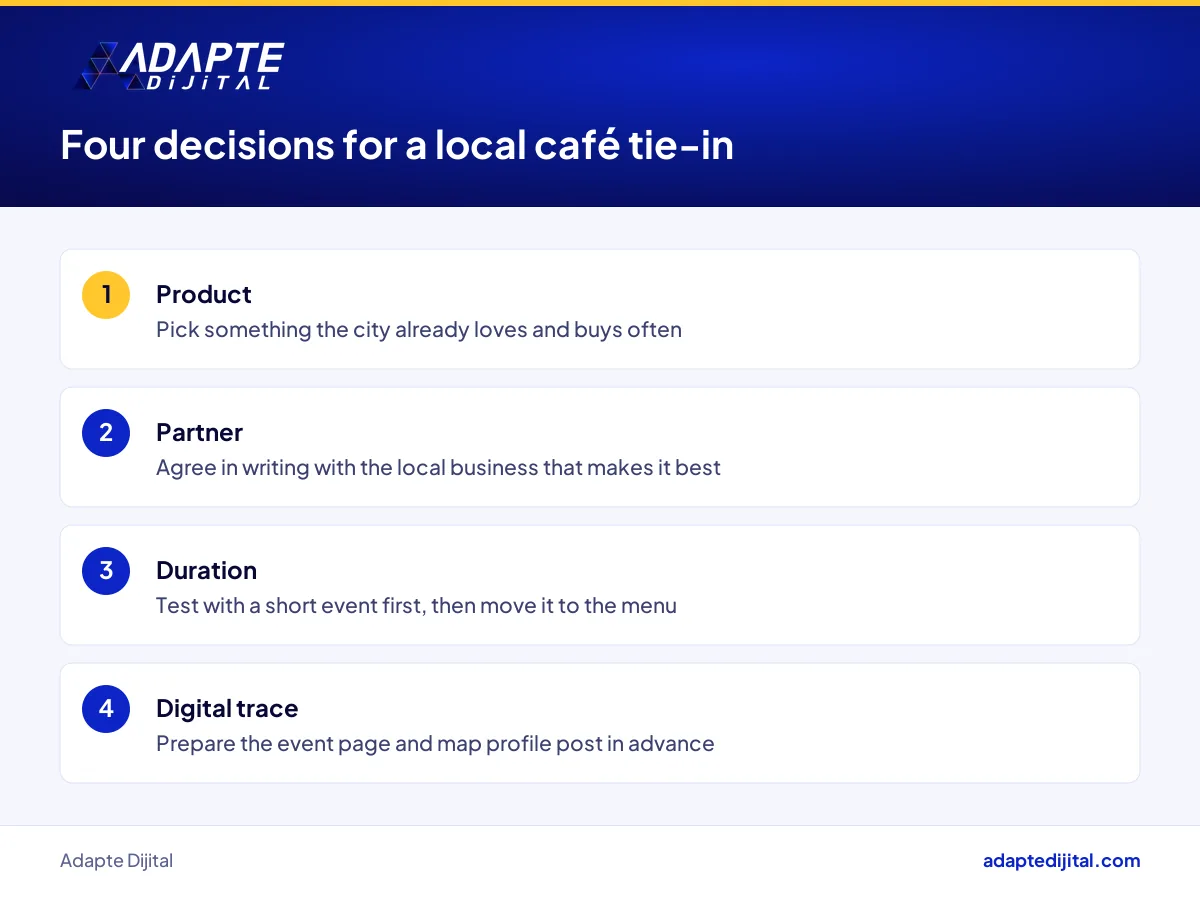Click the 'Four decisions for a local café tie-in' title

point(397,145)
